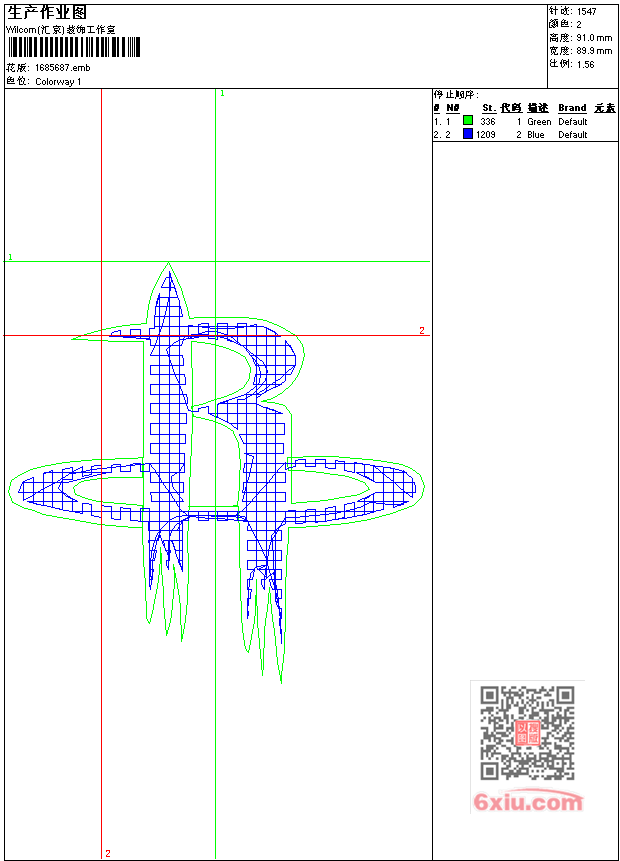Click the Green description text
Screen dimensions: 620x861
[x=539, y=121]
